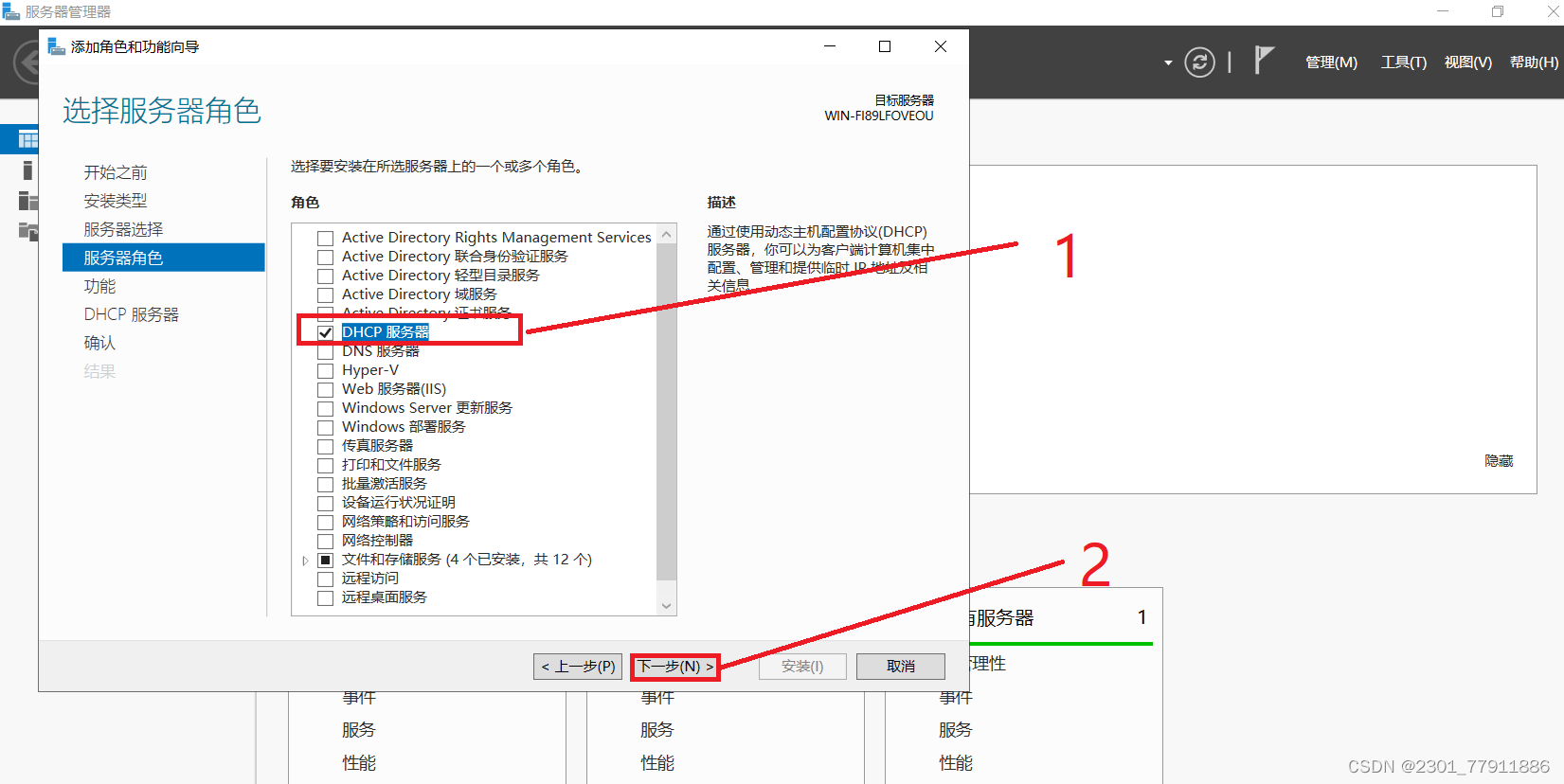Click the 下一步(N) button

(x=675, y=667)
